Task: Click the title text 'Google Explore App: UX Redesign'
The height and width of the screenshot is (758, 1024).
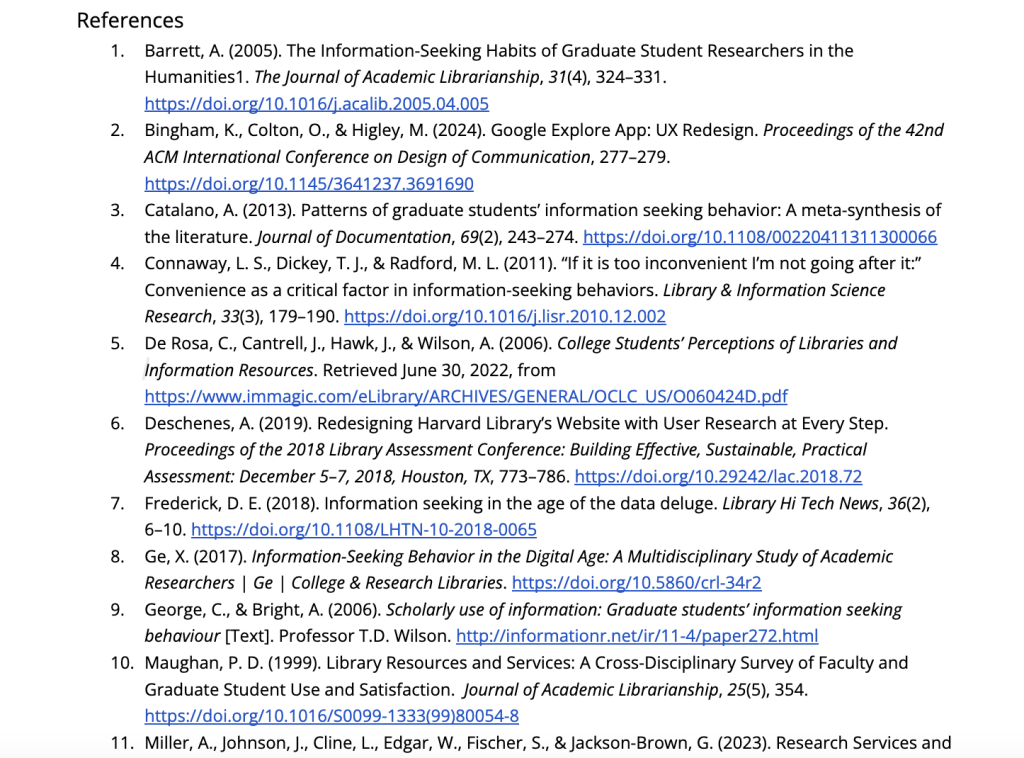Action: coord(622,131)
